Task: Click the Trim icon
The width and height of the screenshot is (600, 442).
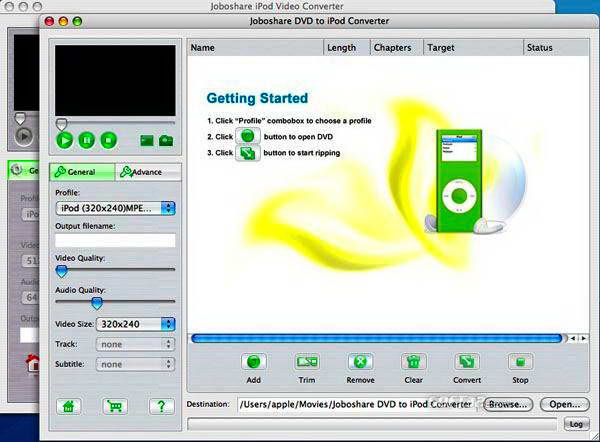Action: (307, 362)
